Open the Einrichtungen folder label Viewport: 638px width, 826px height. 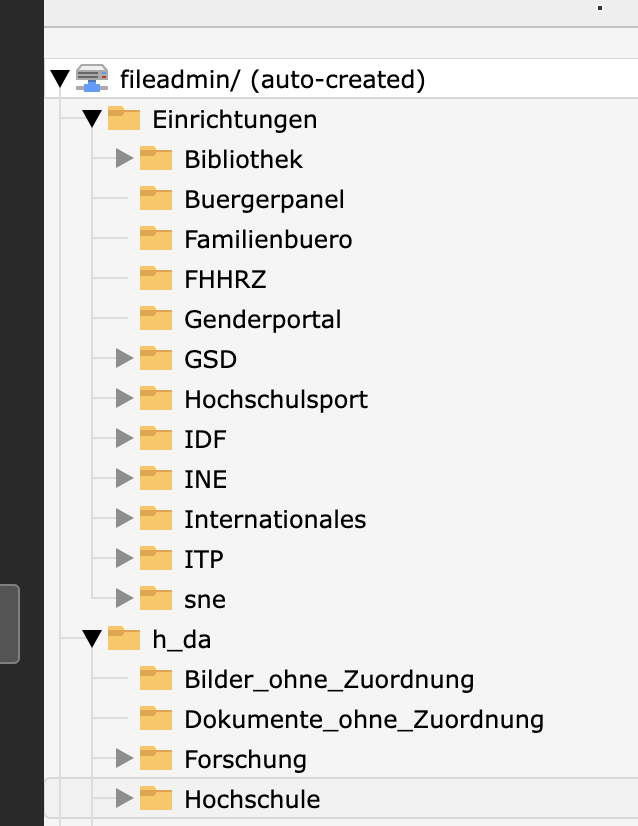(235, 120)
